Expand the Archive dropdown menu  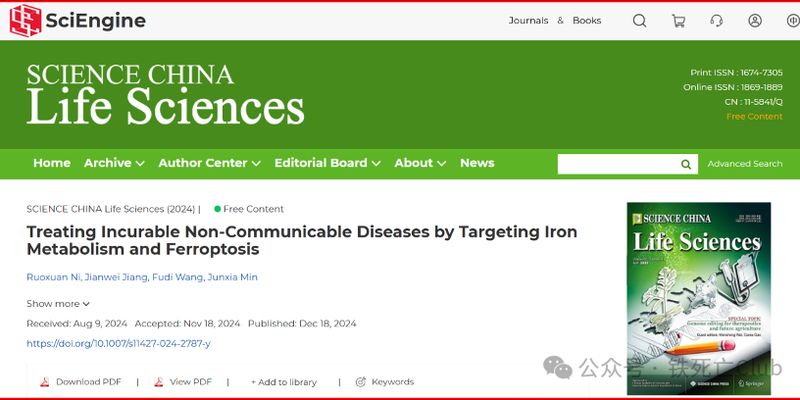[x=114, y=163]
